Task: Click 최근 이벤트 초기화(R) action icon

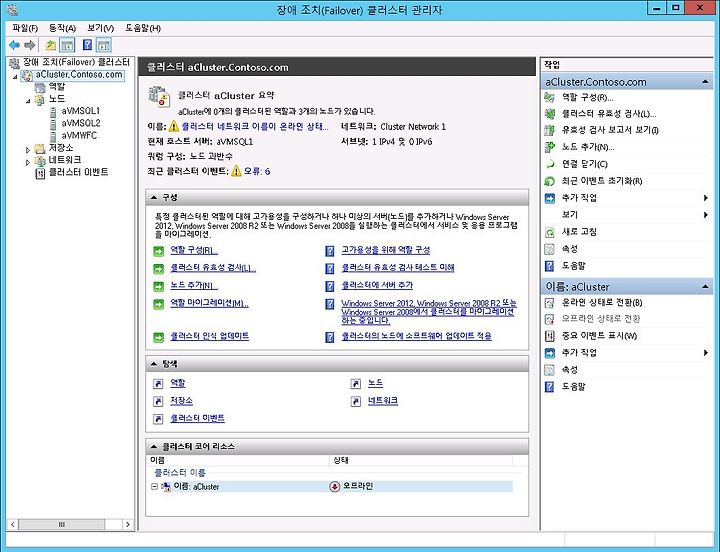Action: [x=550, y=181]
